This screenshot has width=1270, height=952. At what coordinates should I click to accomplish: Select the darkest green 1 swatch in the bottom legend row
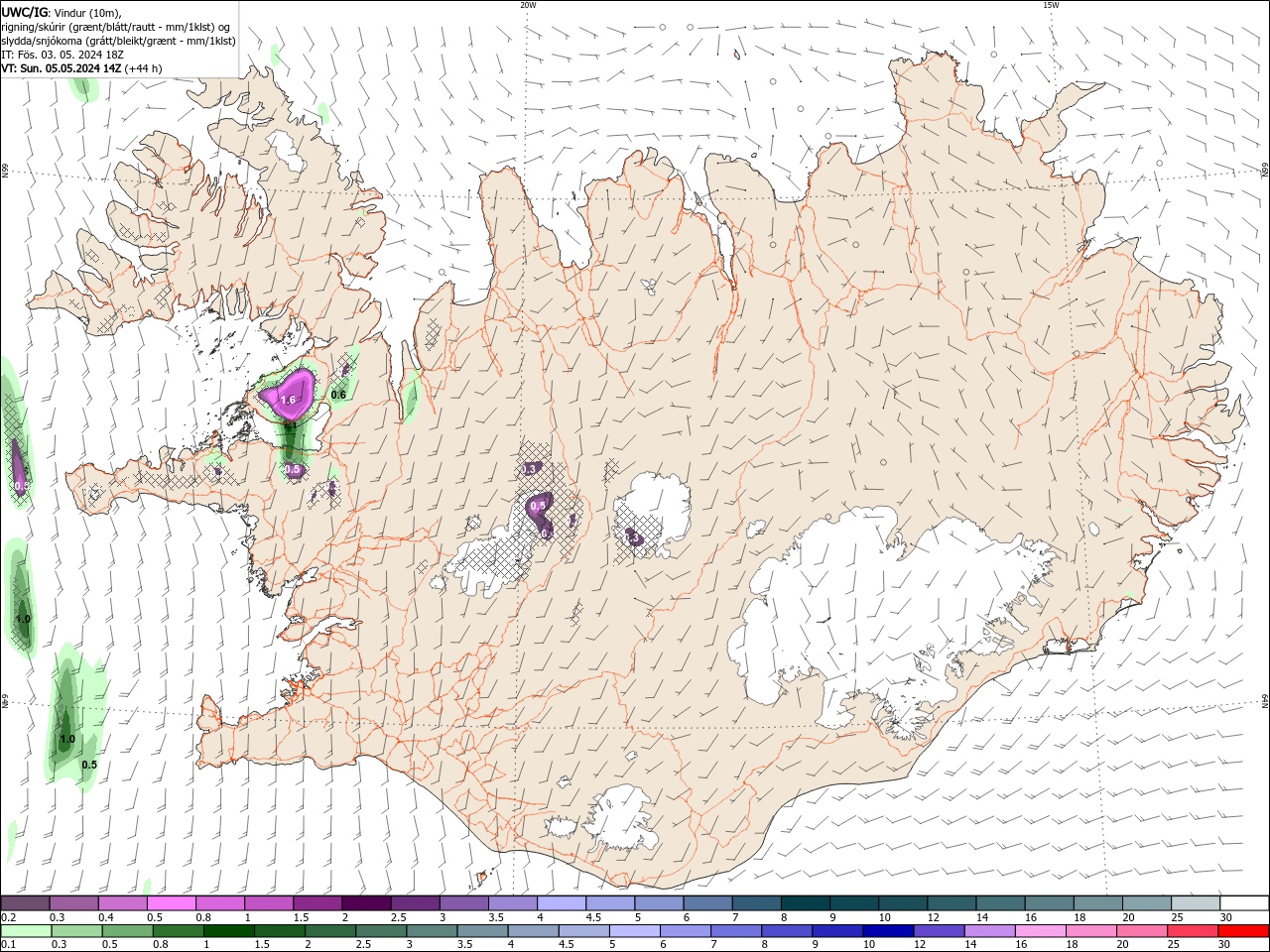click(x=228, y=931)
